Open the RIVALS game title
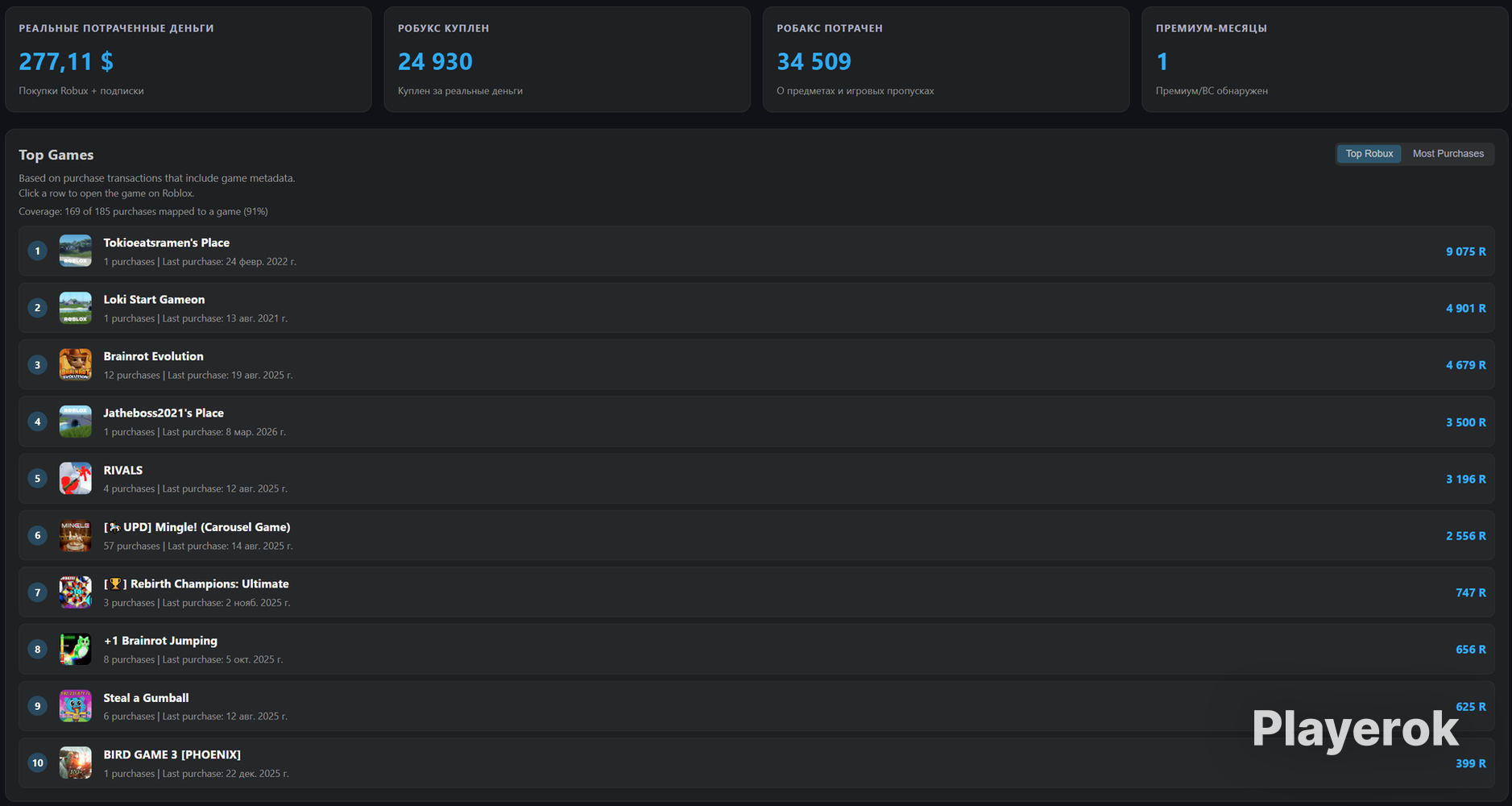The height and width of the screenshot is (806, 1512). point(122,470)
